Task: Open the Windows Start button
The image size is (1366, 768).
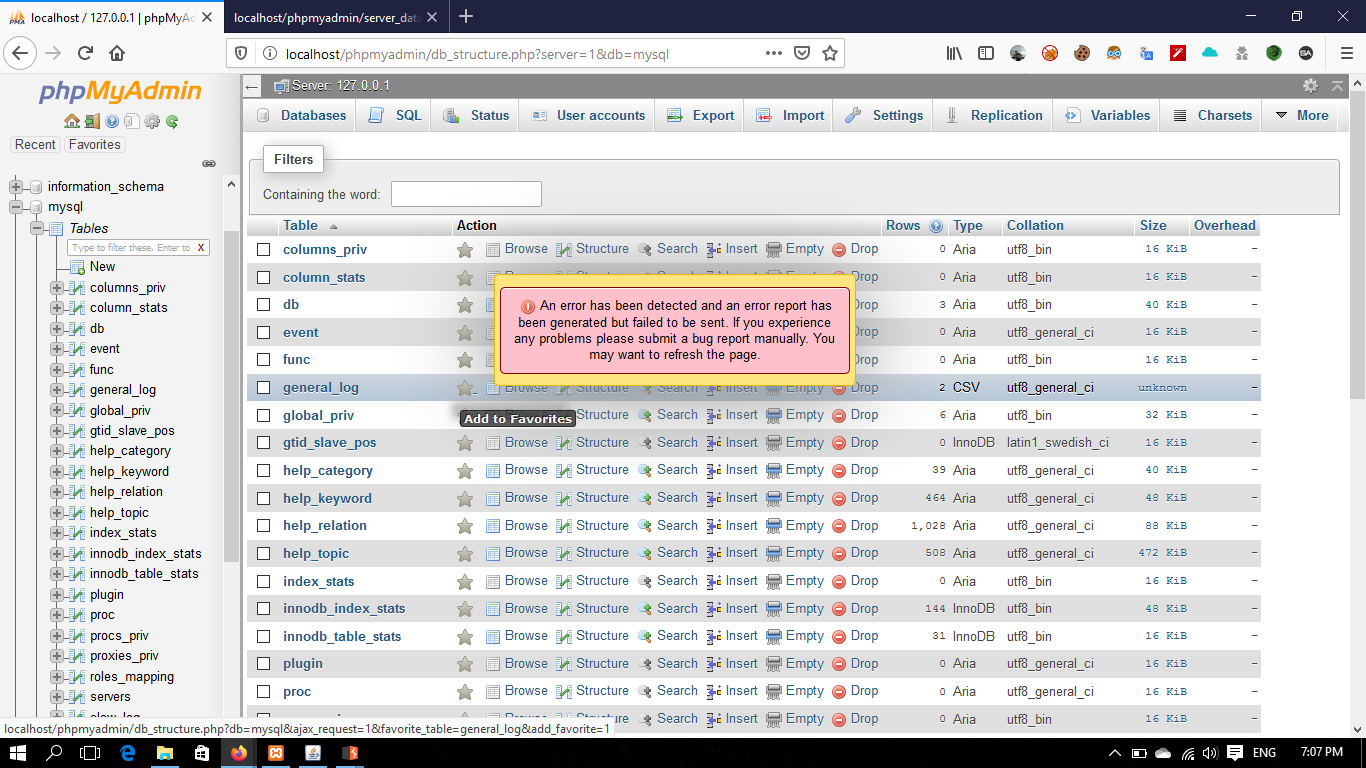Action: 18,751
